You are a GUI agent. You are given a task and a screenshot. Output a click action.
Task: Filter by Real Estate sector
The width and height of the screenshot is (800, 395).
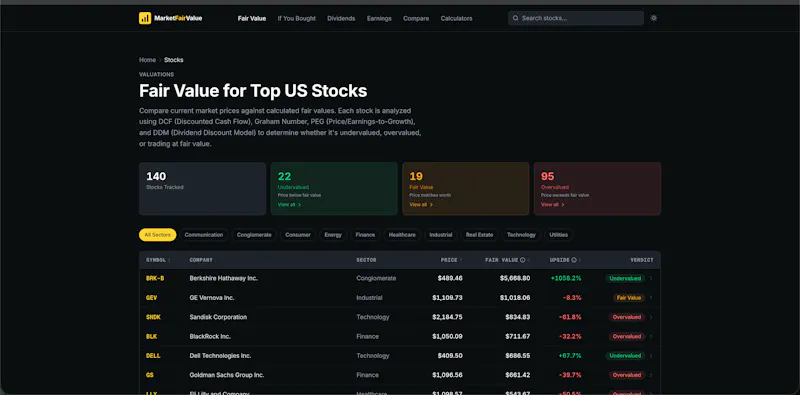pyautogui.click(x=480, y=235)
